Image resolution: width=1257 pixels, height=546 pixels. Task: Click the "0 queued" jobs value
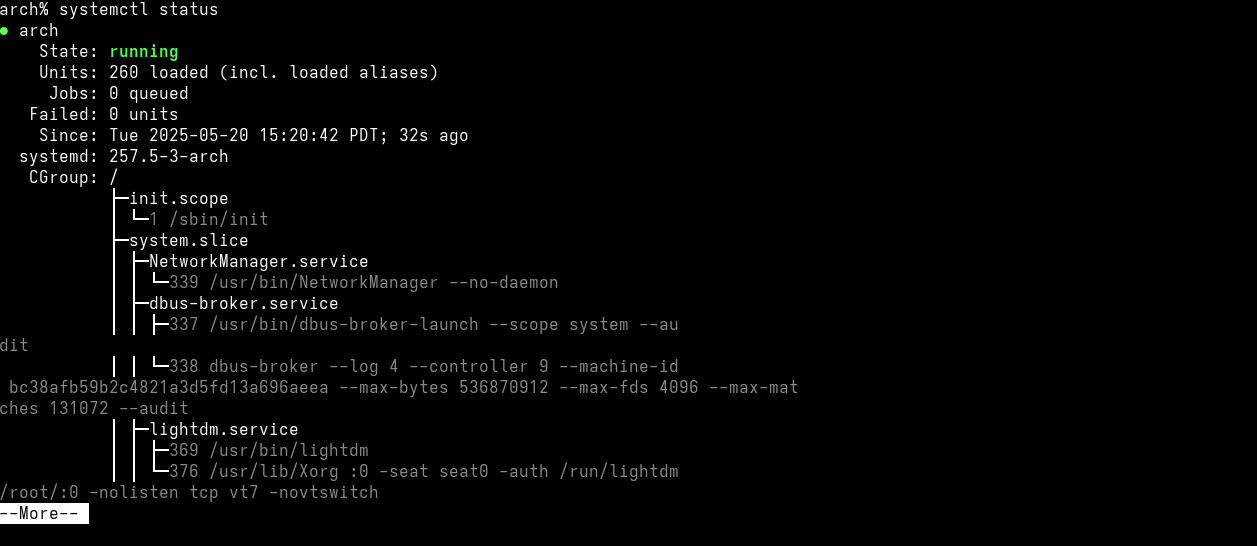pos(148,93)
